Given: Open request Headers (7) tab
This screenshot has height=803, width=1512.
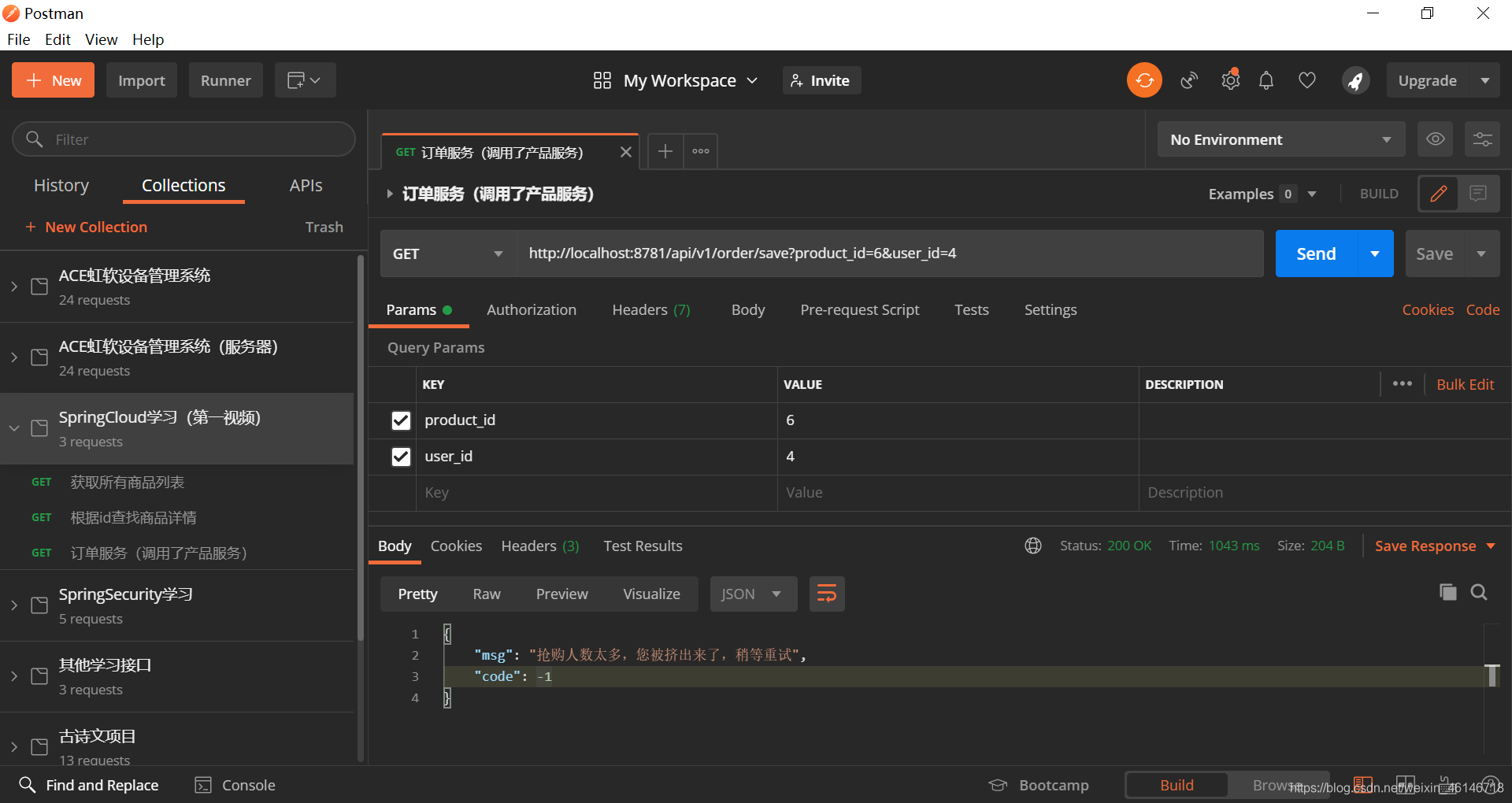Looking at the screenshot, I should click(651, 309).
